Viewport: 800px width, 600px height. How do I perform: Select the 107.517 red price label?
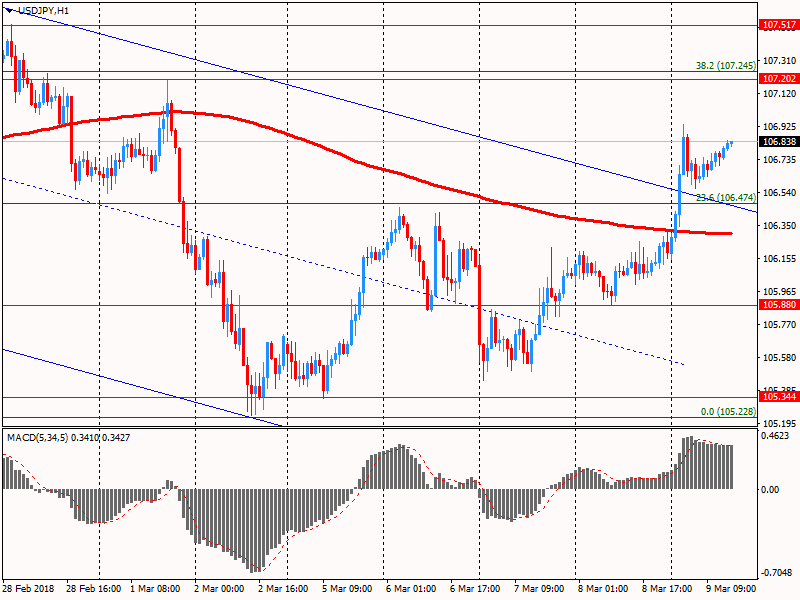779,24
